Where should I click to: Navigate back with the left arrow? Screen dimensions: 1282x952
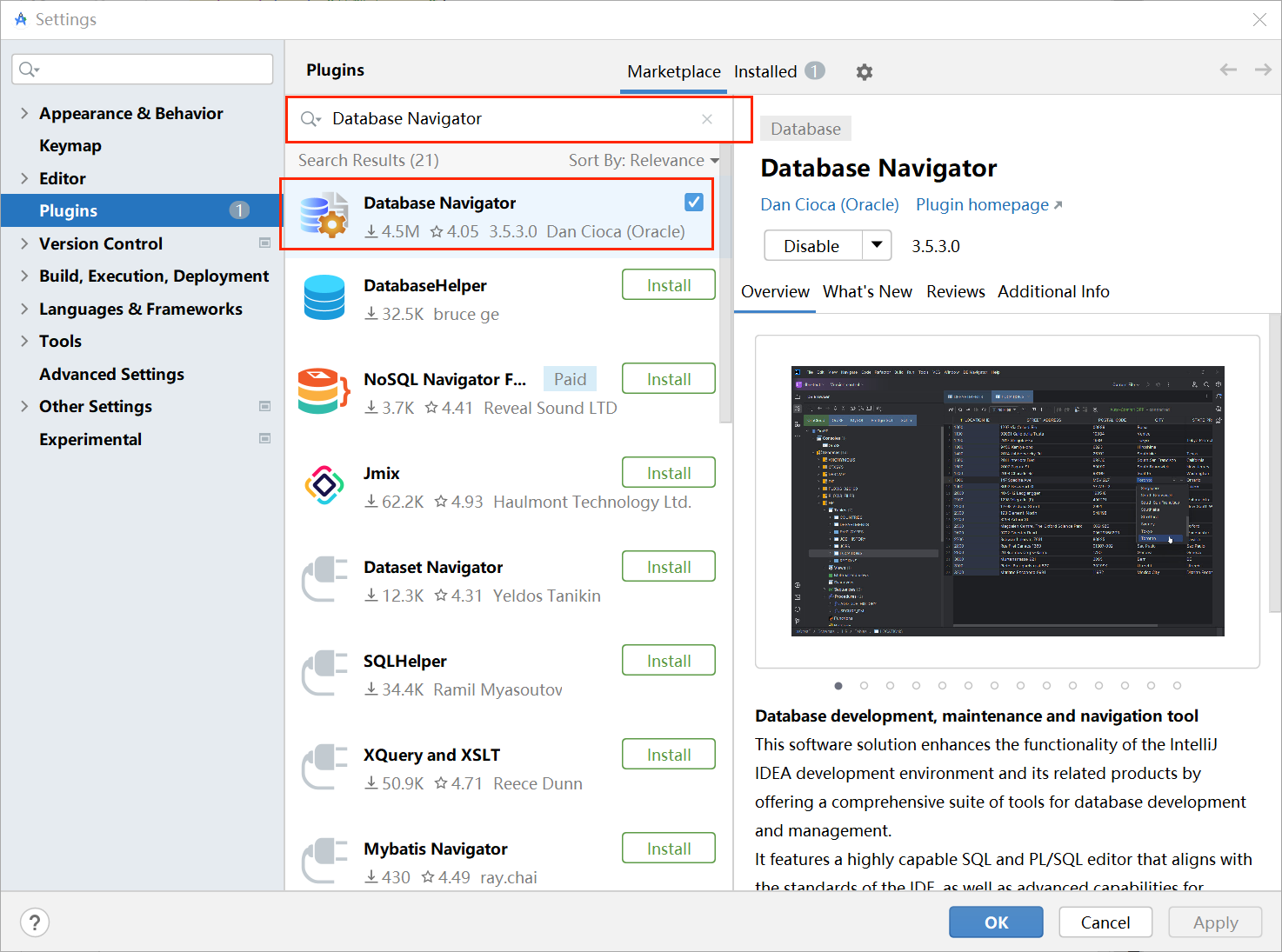1228,70
